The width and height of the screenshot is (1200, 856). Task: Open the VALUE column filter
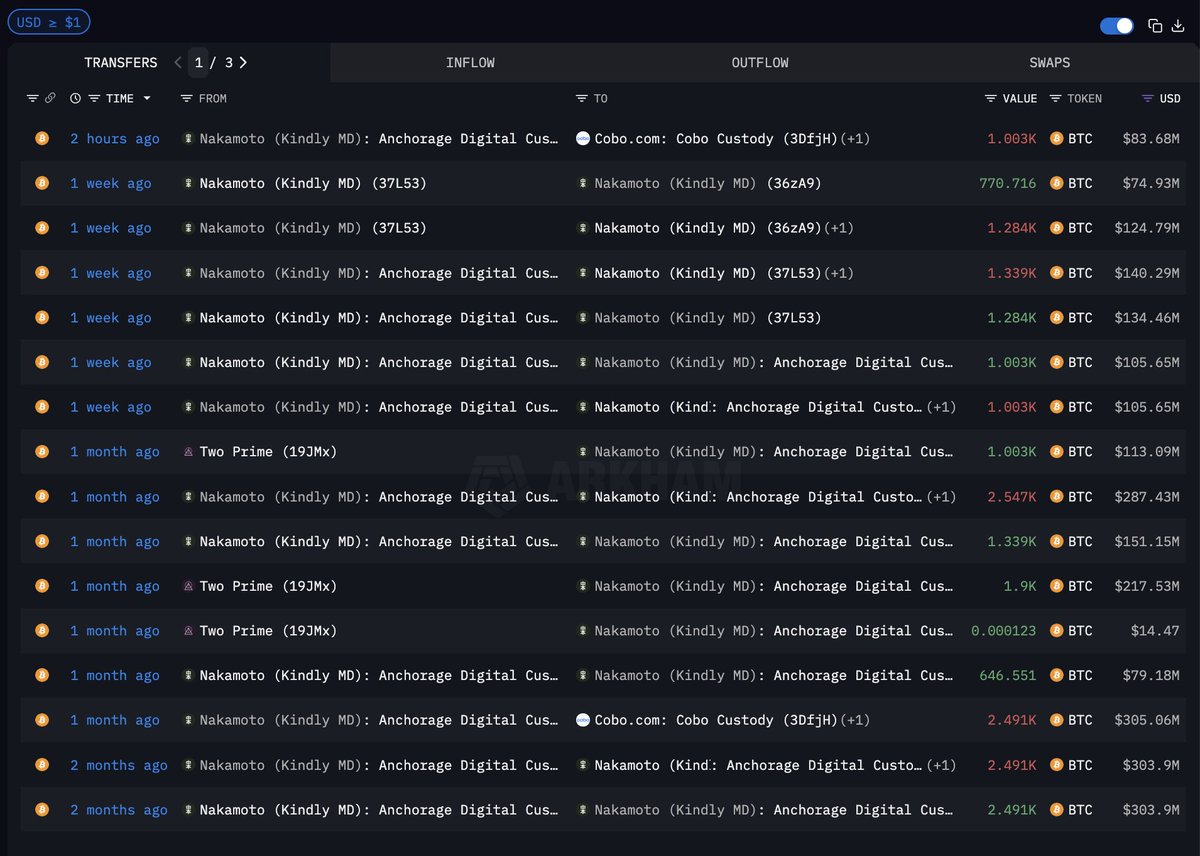pos(991,98)
